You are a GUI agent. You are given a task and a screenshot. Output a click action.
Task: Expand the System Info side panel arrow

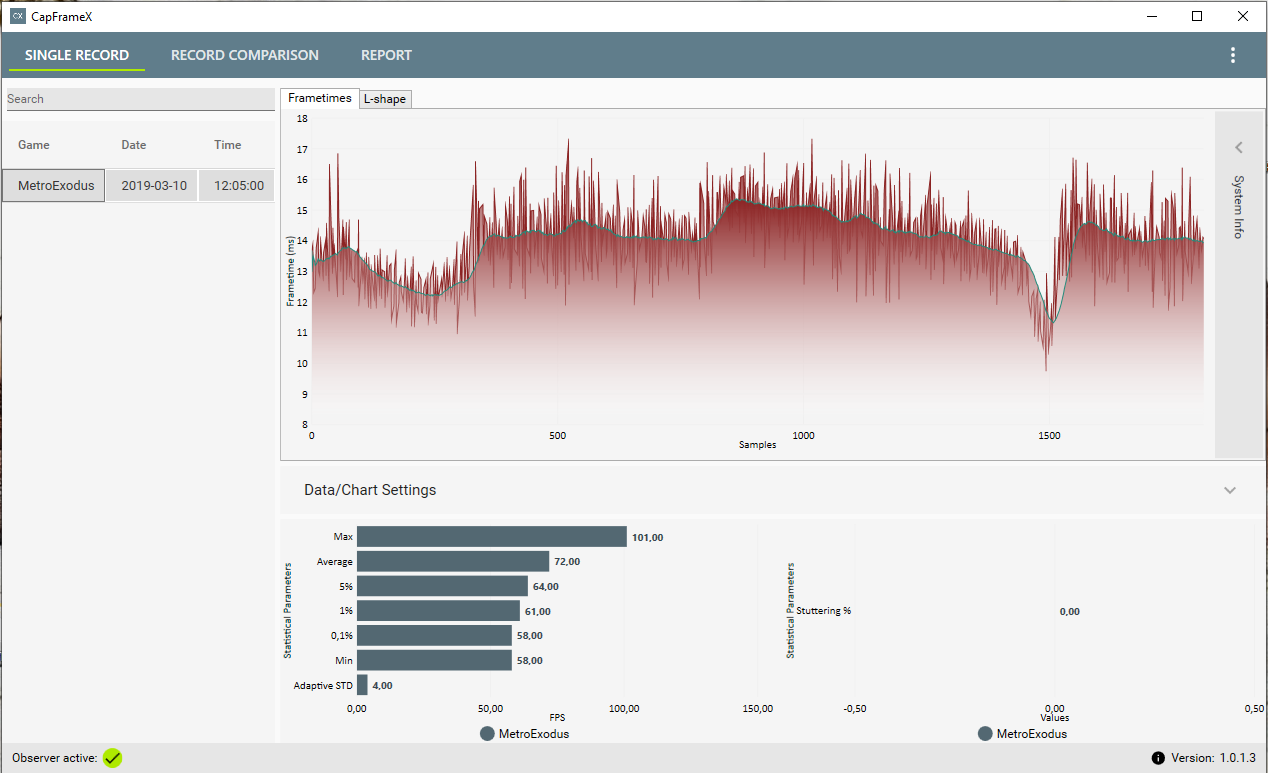point(1238,148)
